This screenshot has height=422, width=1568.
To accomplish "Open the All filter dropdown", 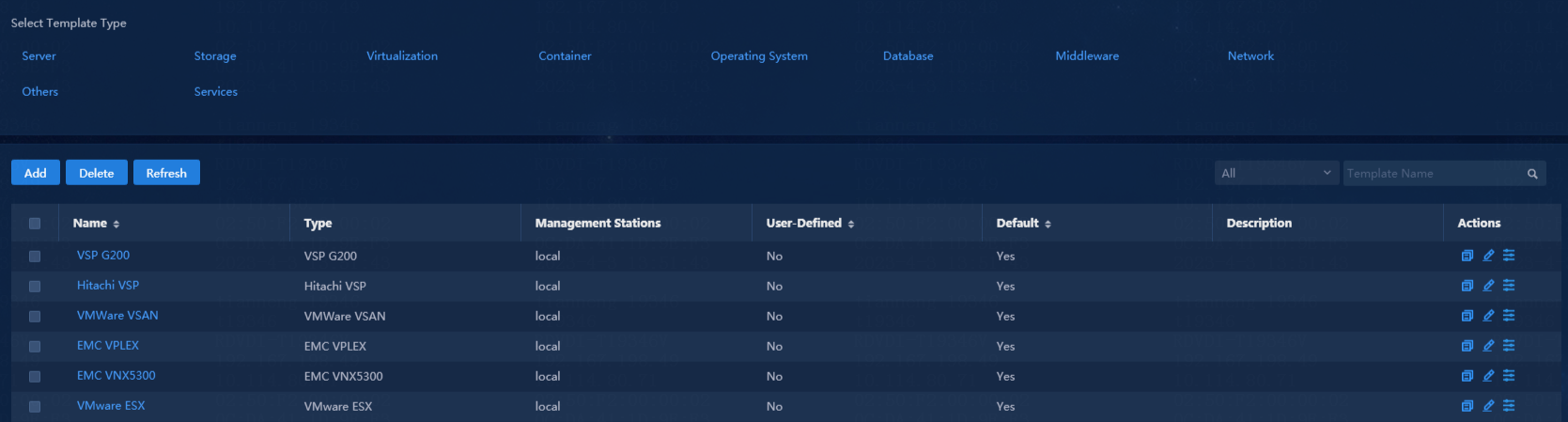I will coord(1277,173).
